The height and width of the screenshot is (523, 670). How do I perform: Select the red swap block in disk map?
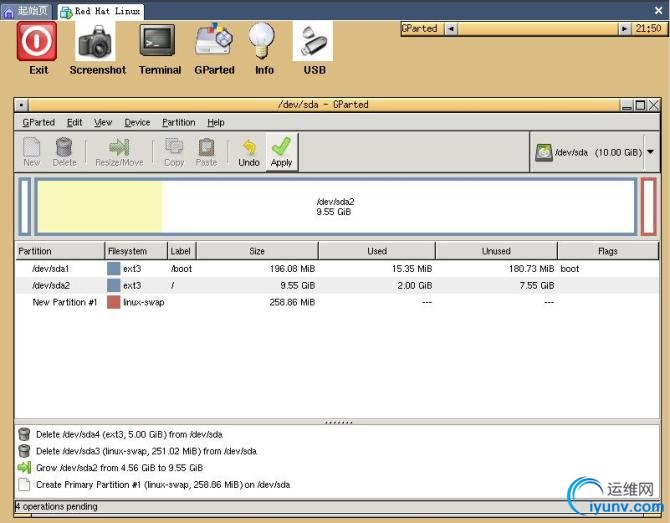pos(648,207)
